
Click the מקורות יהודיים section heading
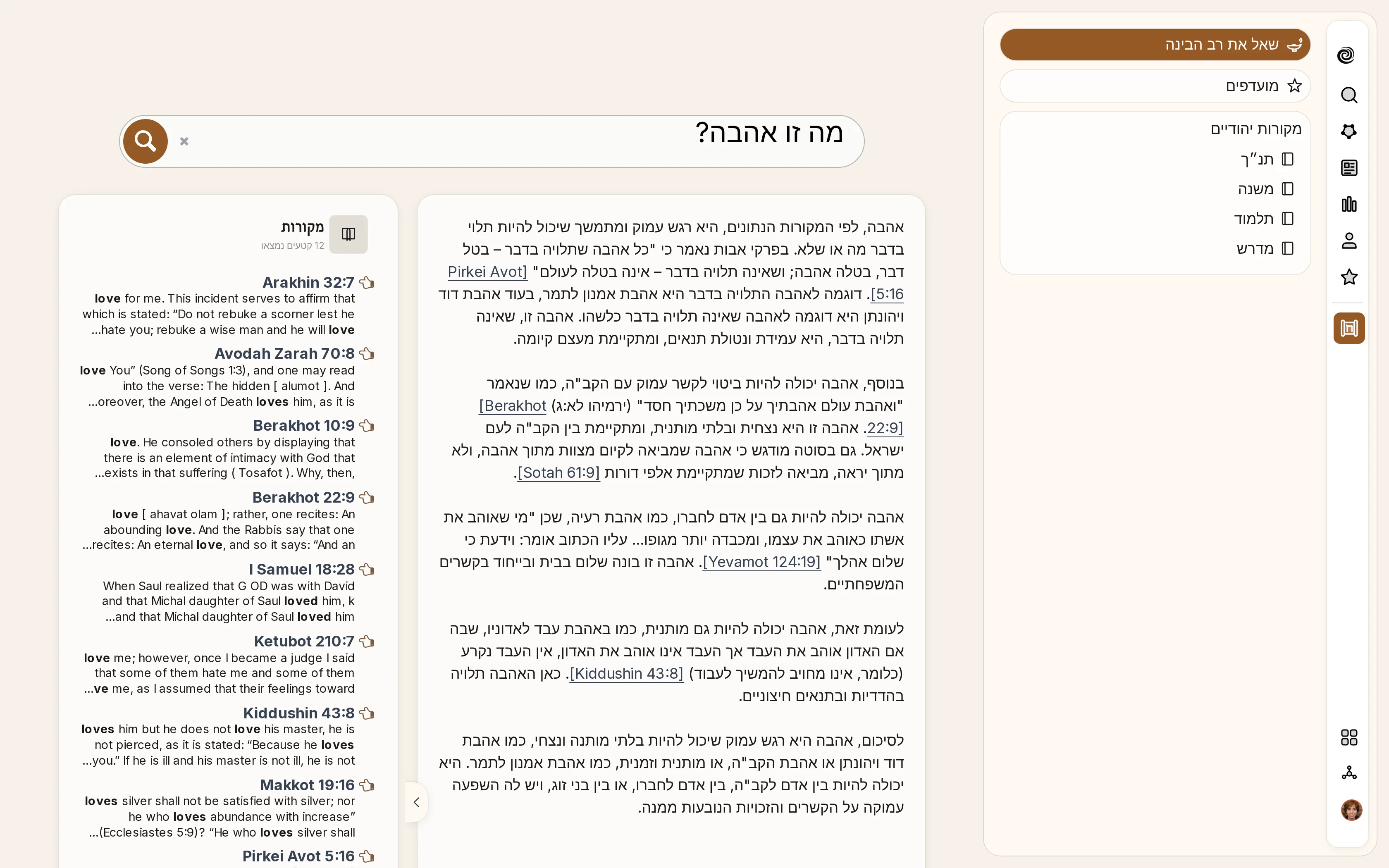(1256, 129)
